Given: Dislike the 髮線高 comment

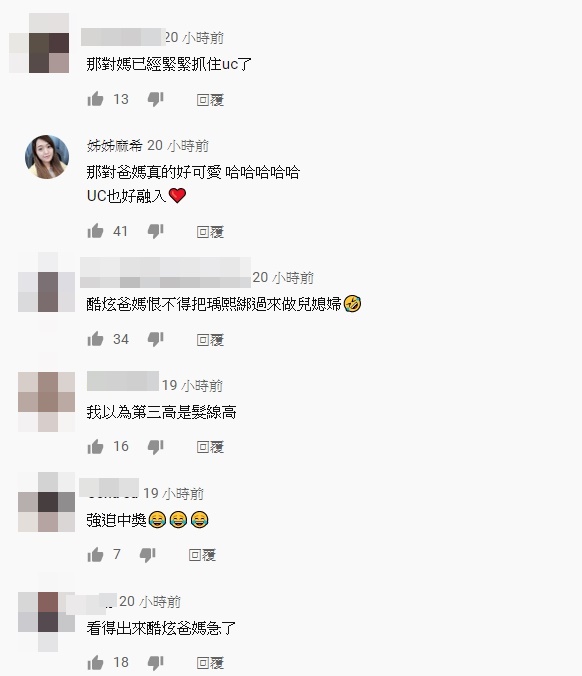Looking at the screenshot, I should 156,447.
